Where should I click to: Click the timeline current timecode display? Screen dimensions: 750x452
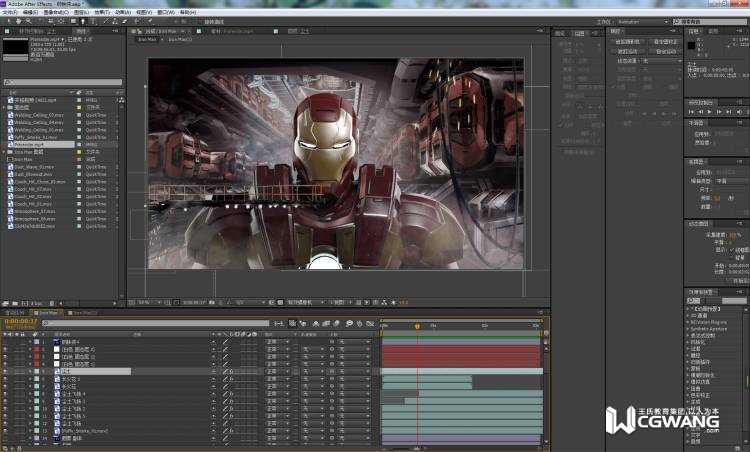20,323
